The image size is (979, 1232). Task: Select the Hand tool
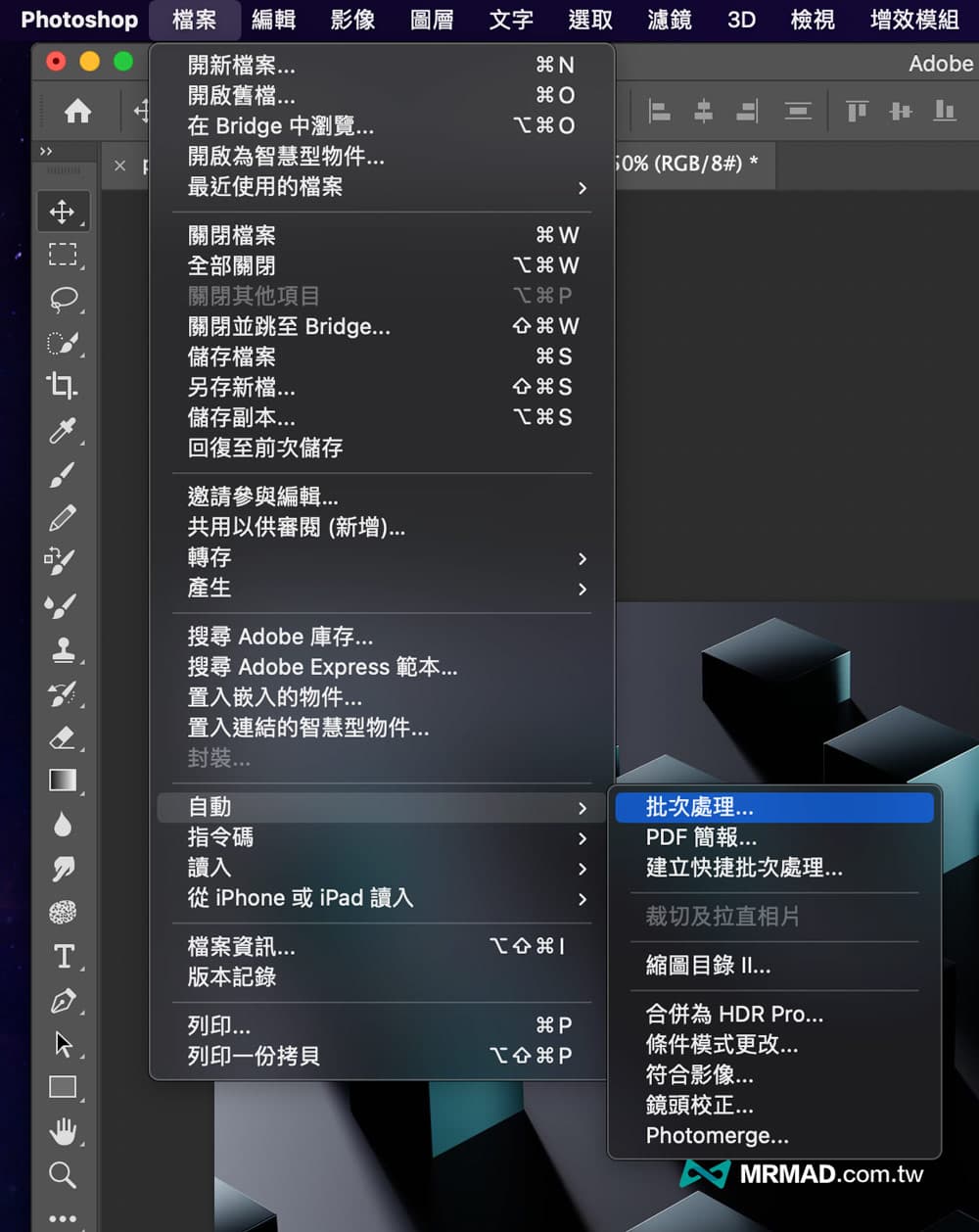(63, 1132)
